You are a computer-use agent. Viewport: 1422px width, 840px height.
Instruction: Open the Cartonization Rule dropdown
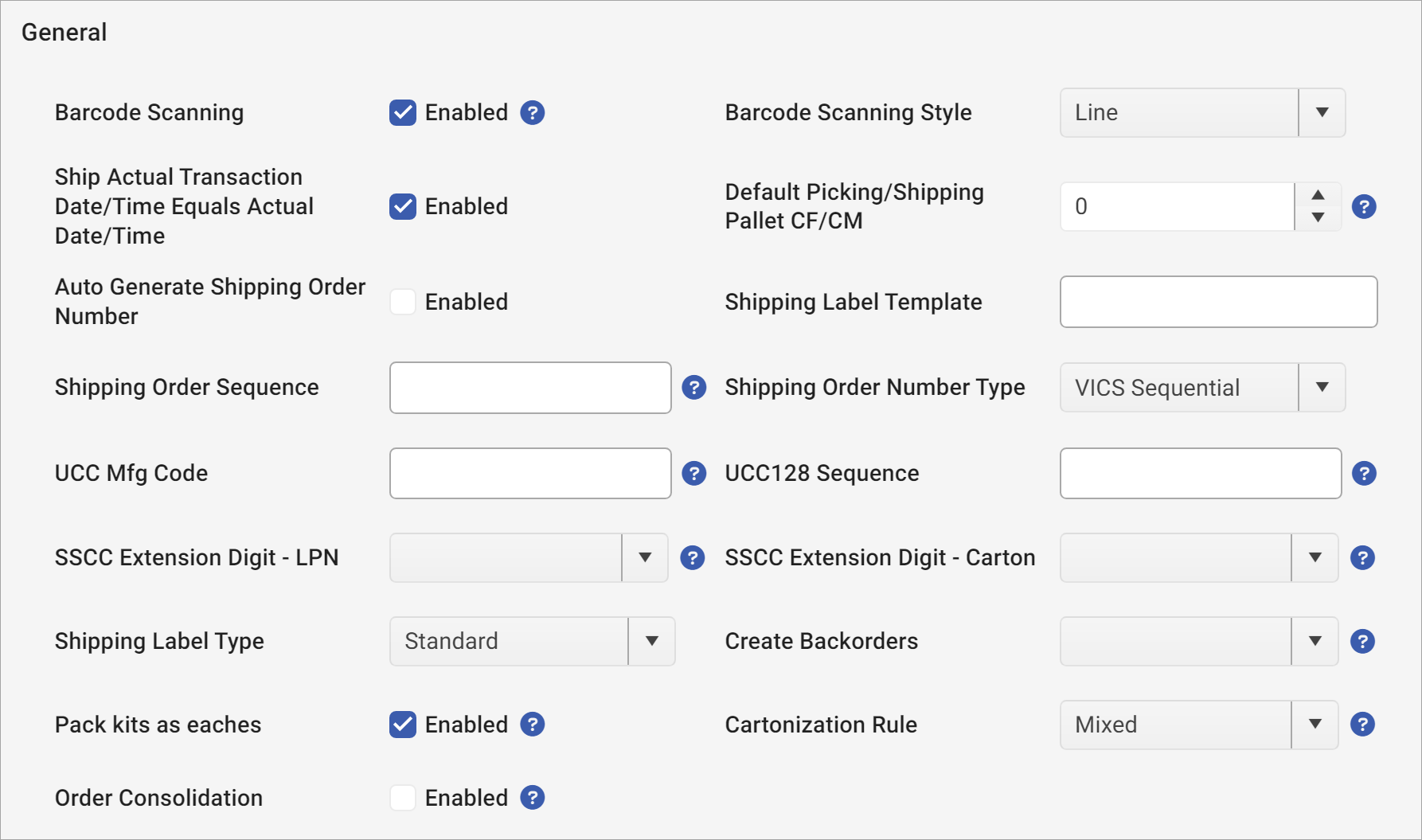[1315, 725]
